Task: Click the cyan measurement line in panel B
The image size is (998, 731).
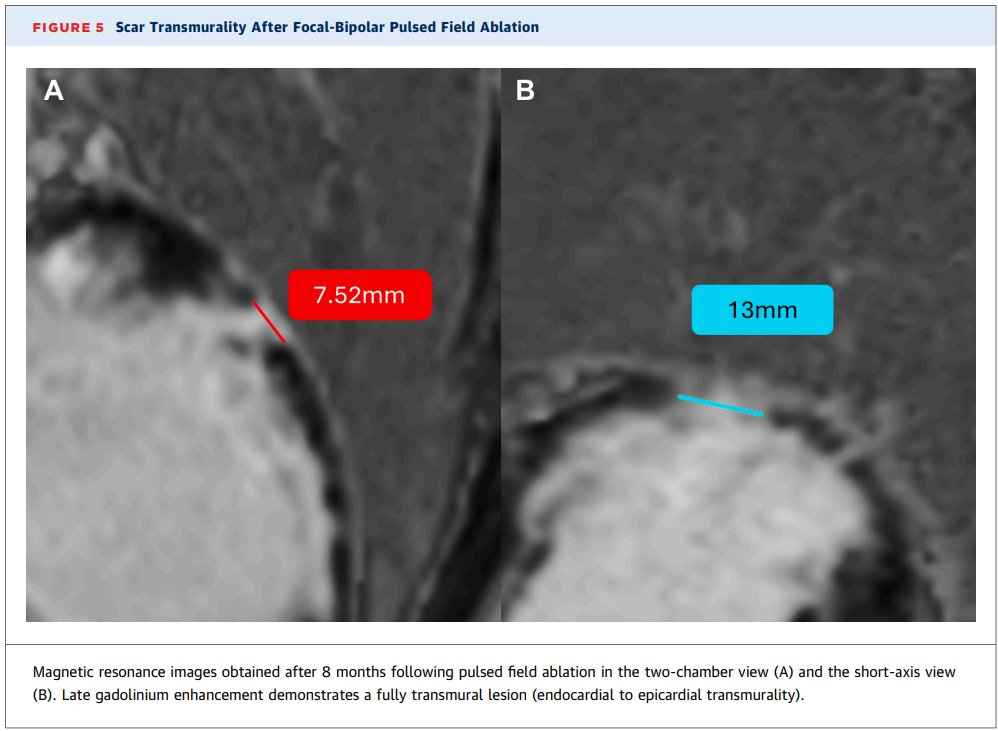Action: point(720,405)
